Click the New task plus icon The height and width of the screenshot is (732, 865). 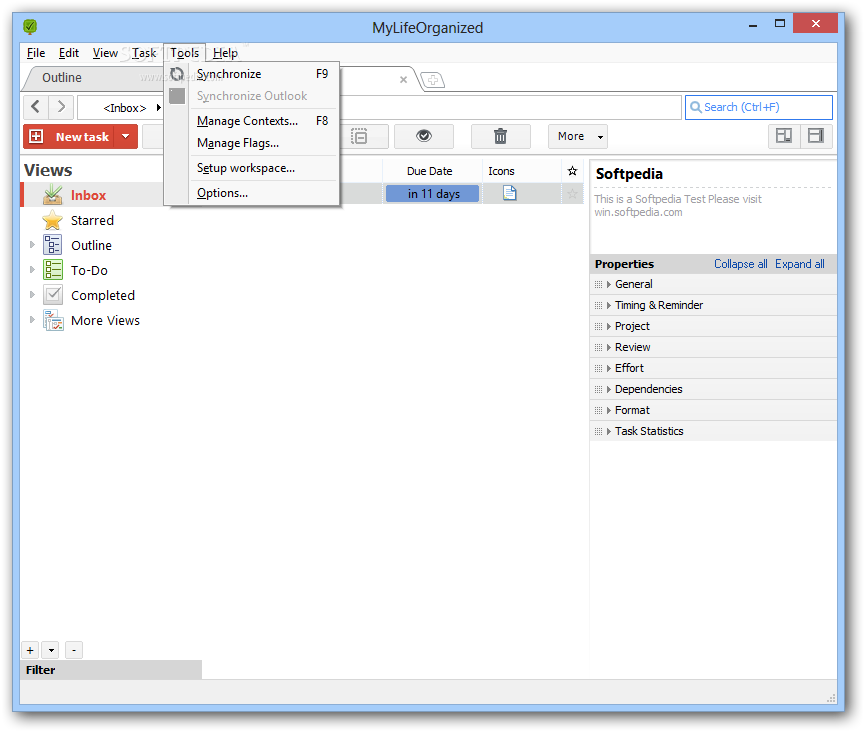36,136
